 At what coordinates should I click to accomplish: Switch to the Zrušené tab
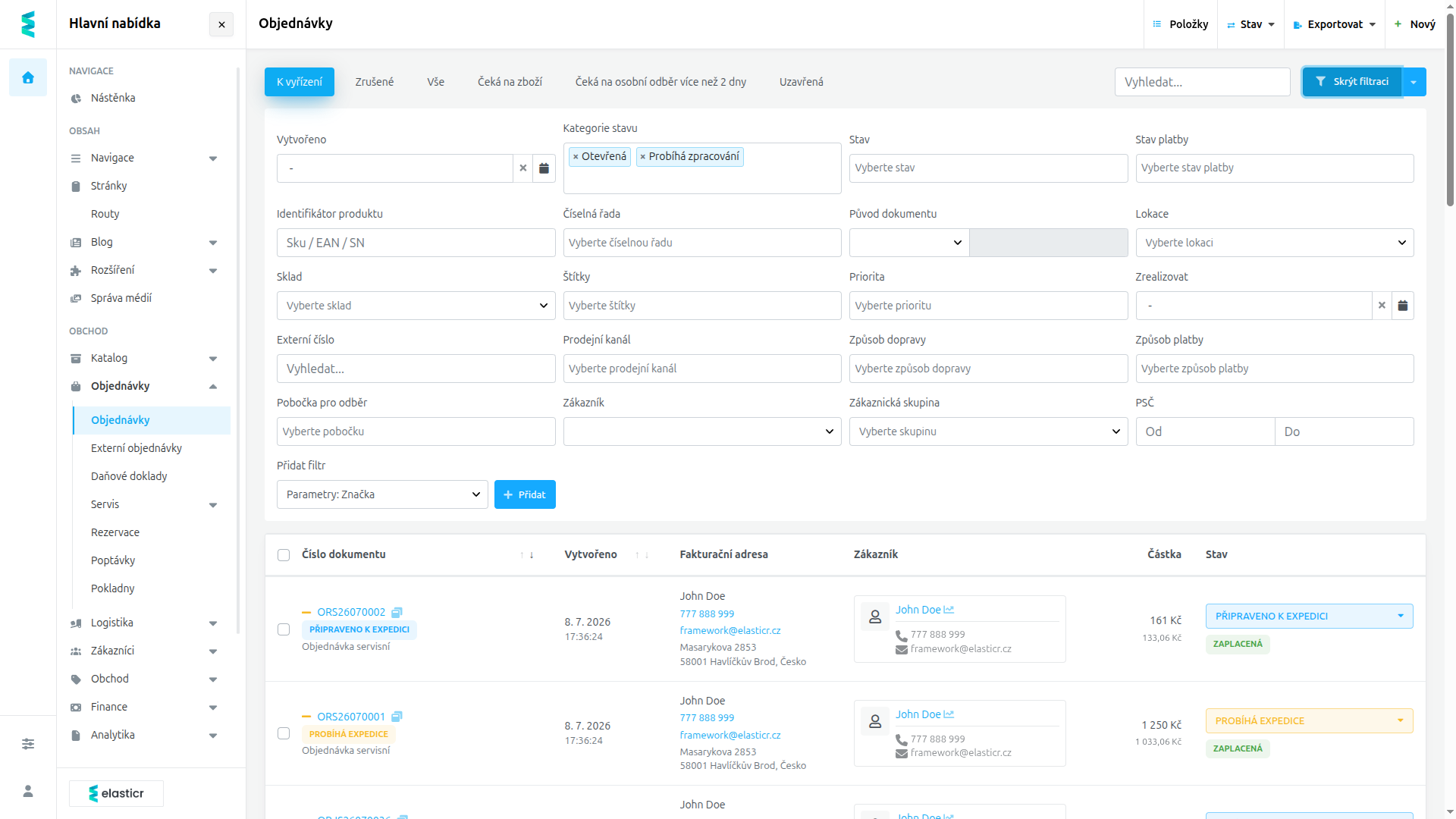(375, 82)
